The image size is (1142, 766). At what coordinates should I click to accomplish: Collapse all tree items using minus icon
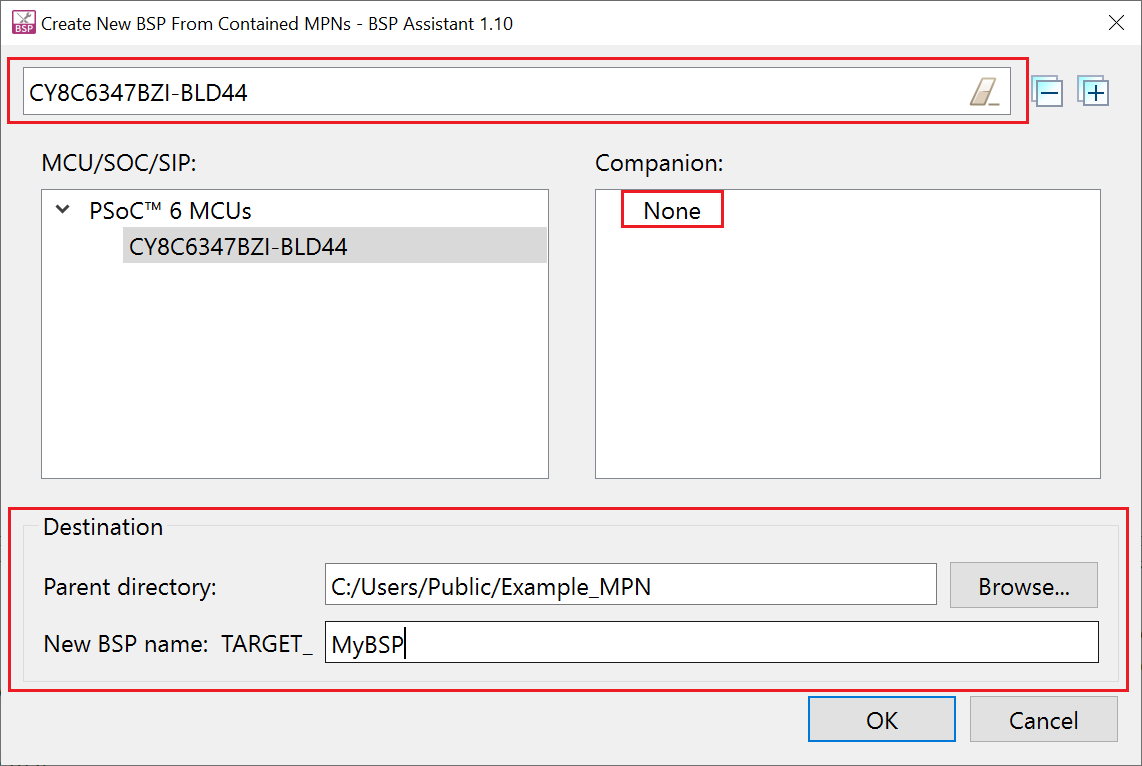(1047, 92)
